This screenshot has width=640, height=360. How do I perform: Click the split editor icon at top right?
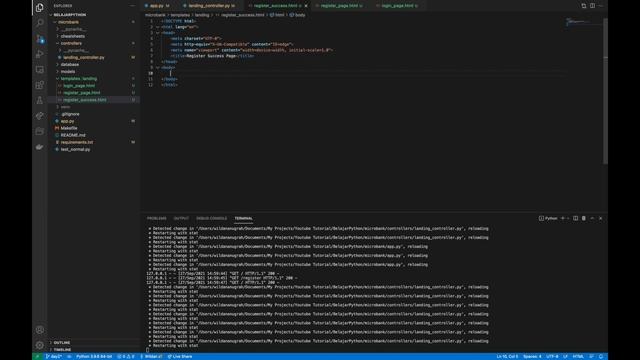[x=592, y=6]
